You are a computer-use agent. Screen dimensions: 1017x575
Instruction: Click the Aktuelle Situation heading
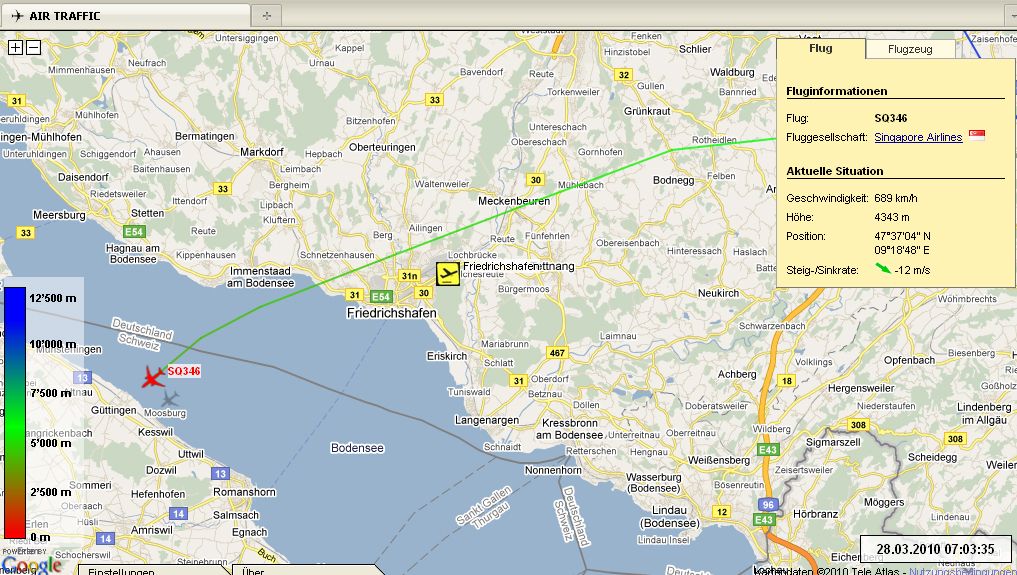[835, 171]
